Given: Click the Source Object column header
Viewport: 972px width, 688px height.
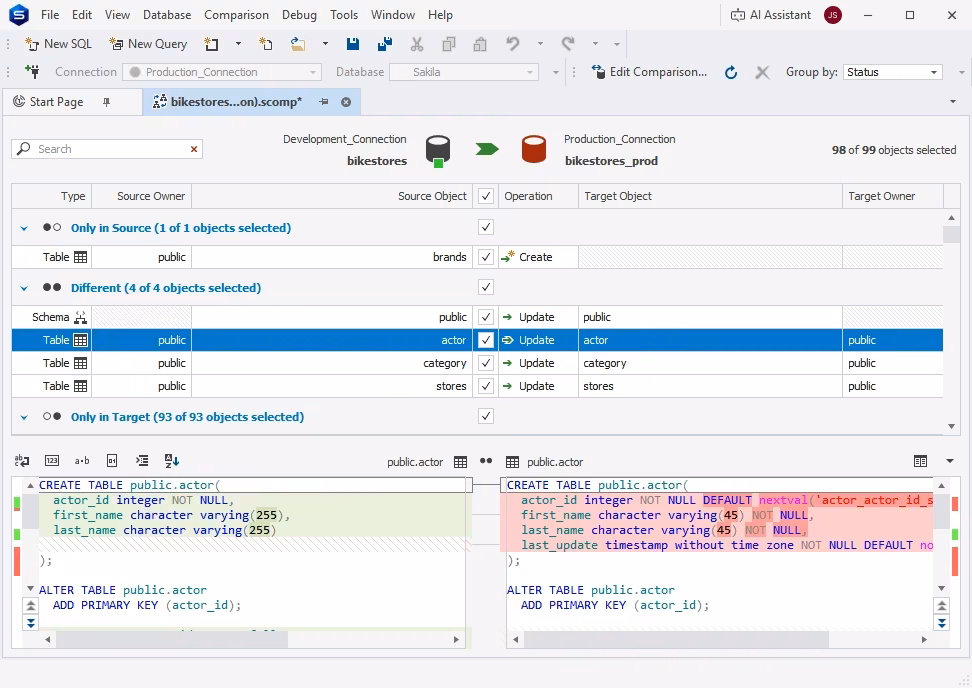Looking at the screenshot, I should click(x=332, y=196).
